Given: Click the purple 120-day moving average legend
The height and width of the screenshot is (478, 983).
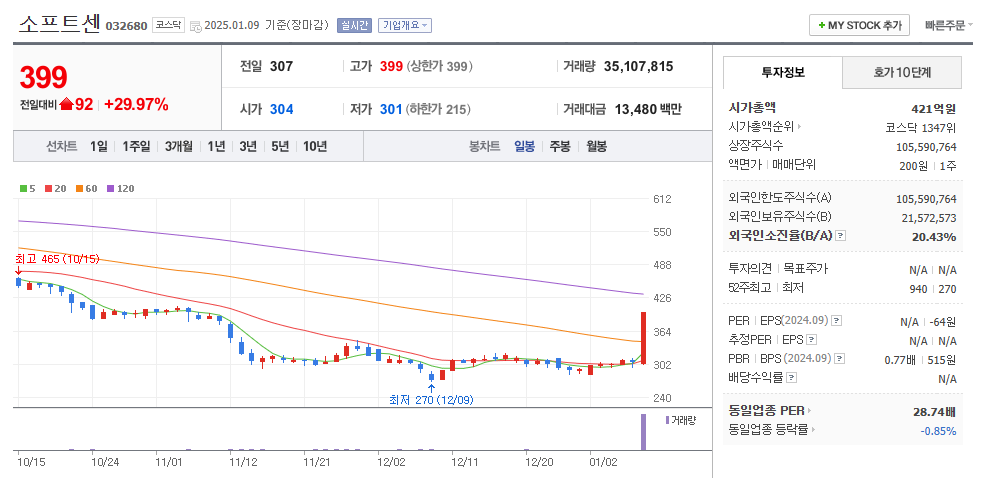Looking at the screenshot, I should (x=120, y=188).
